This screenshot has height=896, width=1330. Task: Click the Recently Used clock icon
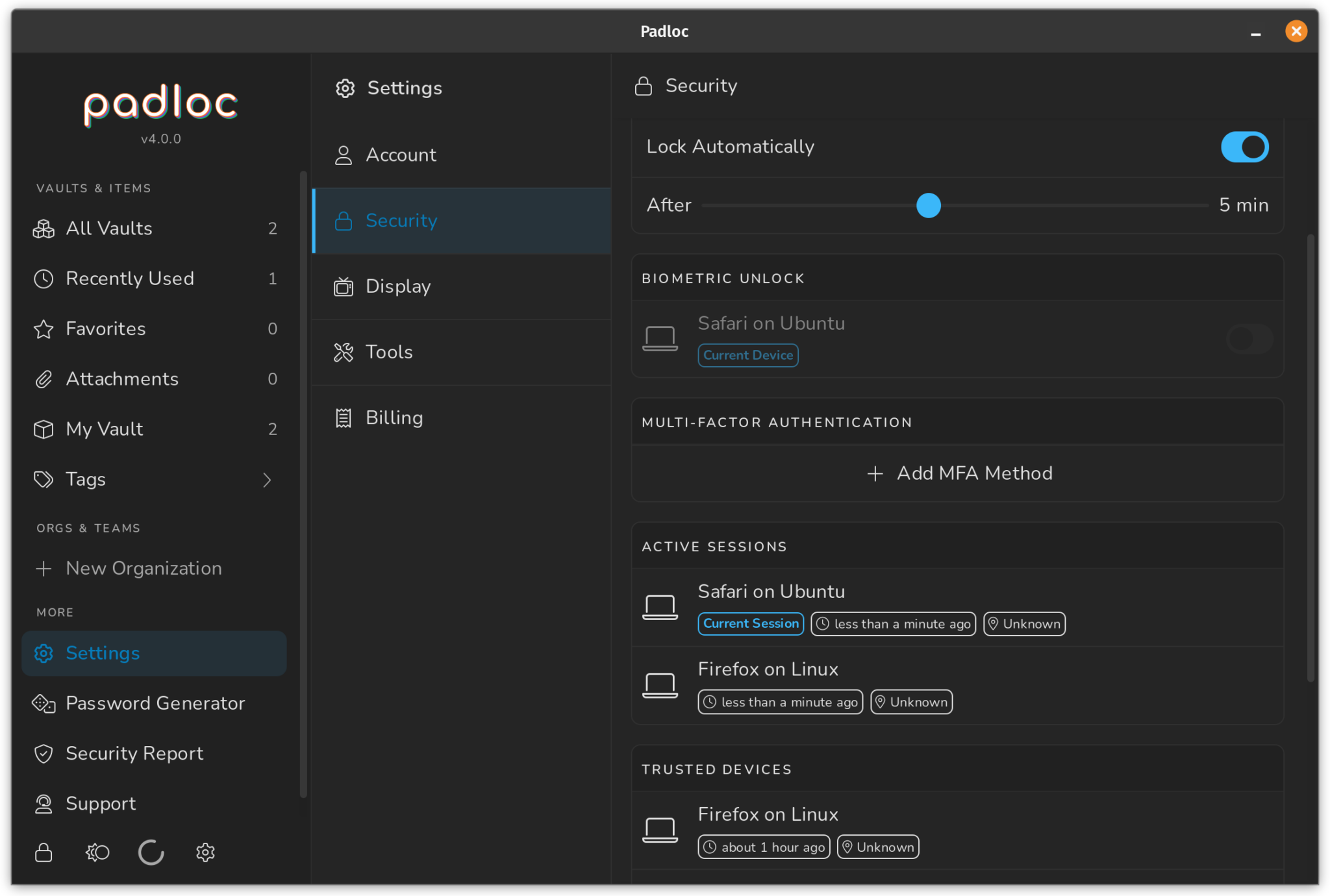pos(43,278)
